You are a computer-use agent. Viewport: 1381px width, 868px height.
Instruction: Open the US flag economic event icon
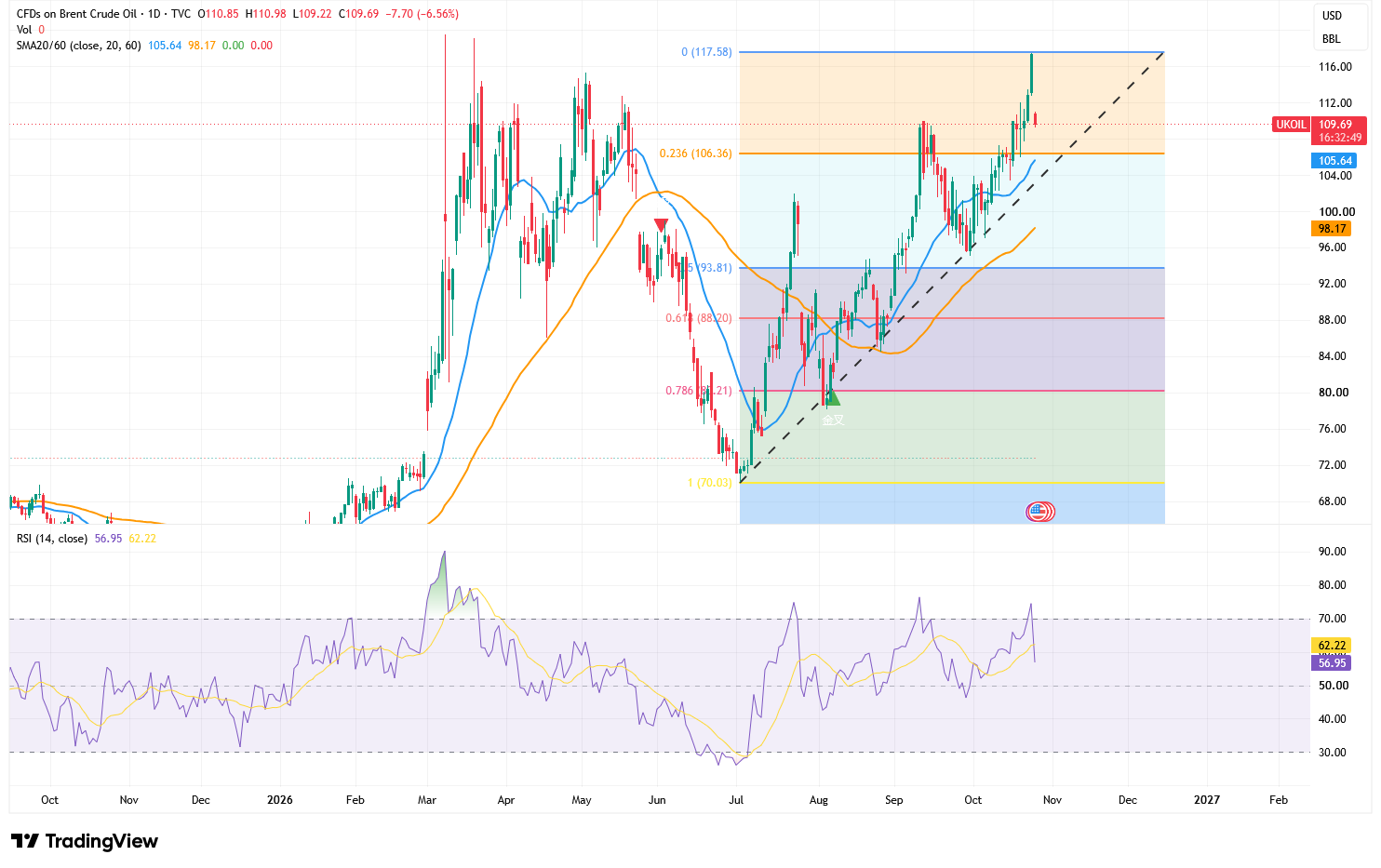(x=1038, y=511)
